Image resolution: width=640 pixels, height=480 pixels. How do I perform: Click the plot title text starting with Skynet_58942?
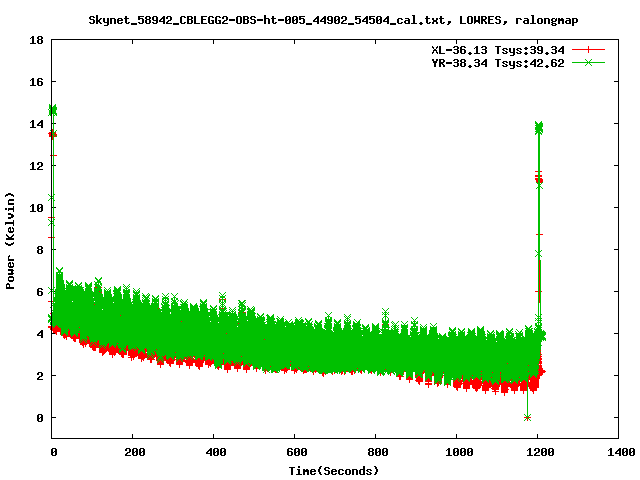click(x=333, y=20)
